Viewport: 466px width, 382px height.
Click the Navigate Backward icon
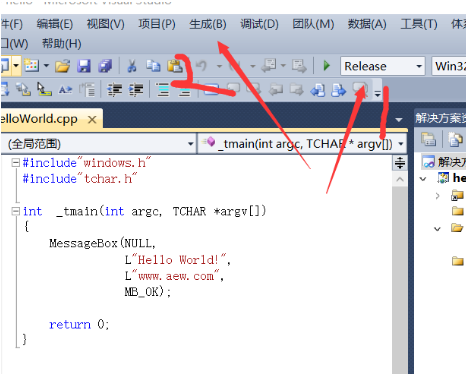[x=269, y=66]
